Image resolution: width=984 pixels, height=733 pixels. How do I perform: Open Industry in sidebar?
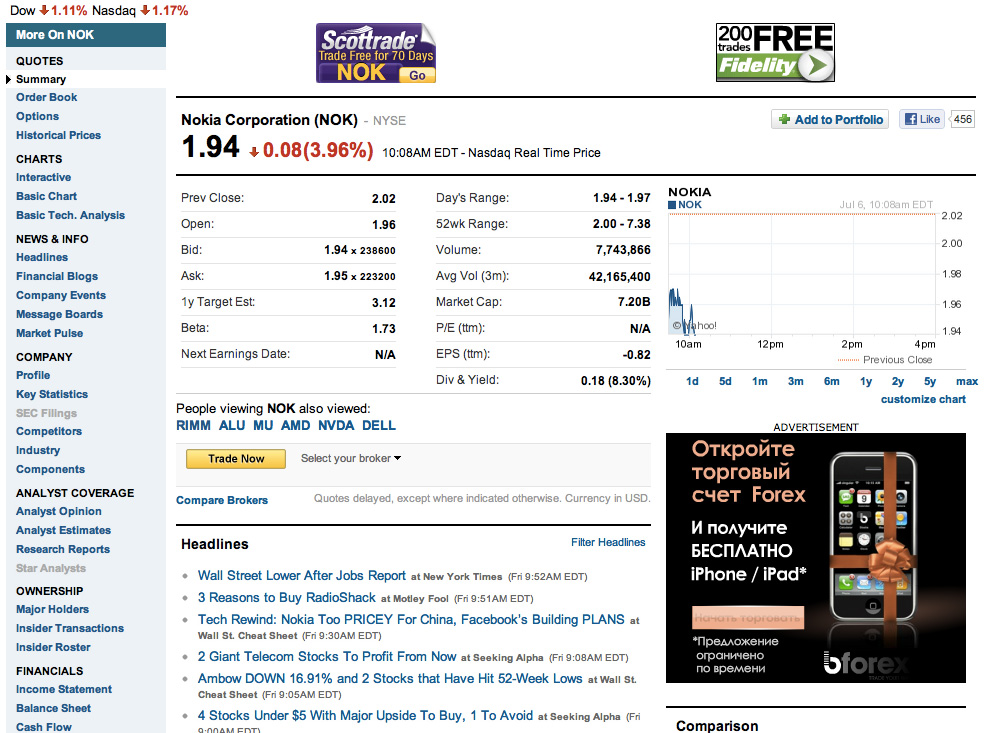(x=38, y=450)
